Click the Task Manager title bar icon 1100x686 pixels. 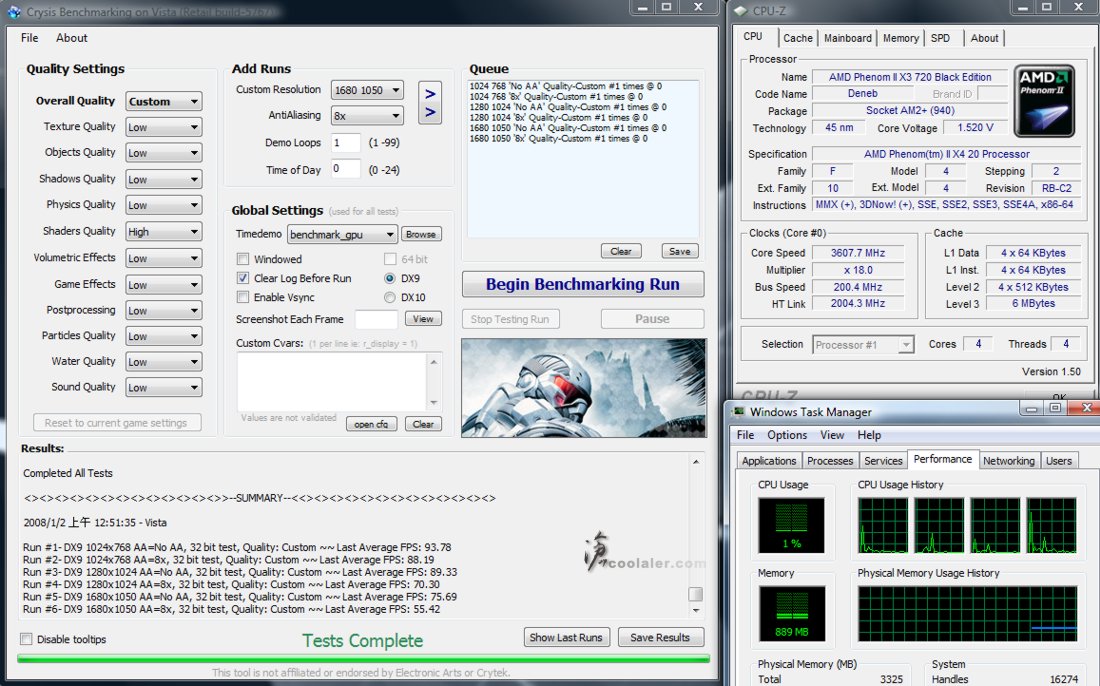pyautogui.click(x=739, y=412)
